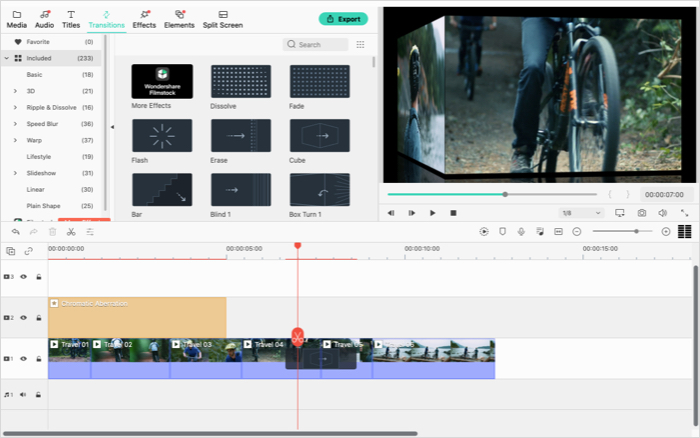This screenshot has width=700, height=438.
Task: Click the zoom in plus icon
Action: point(666,231)
